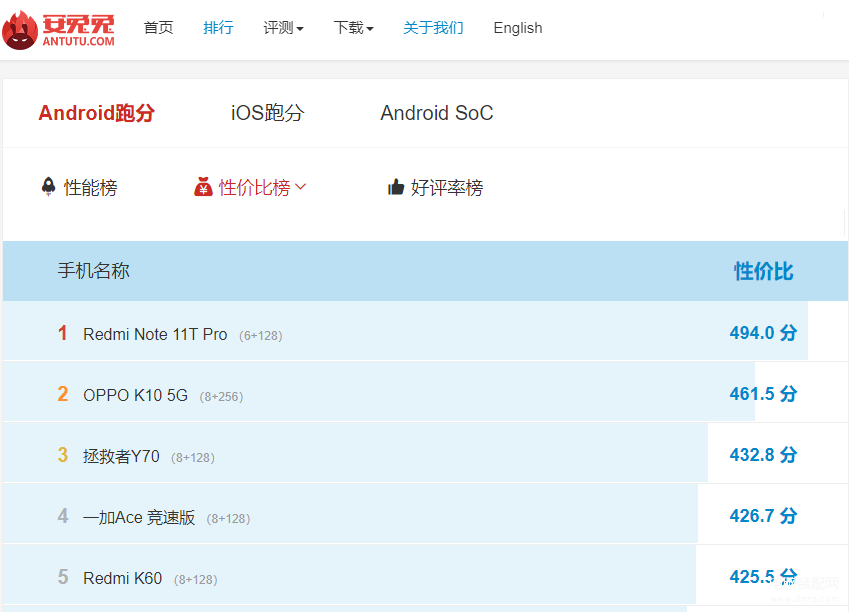Open Redmi Note 11T Pro entry
The height and width of the screenshot is (612, 849).
155,334
